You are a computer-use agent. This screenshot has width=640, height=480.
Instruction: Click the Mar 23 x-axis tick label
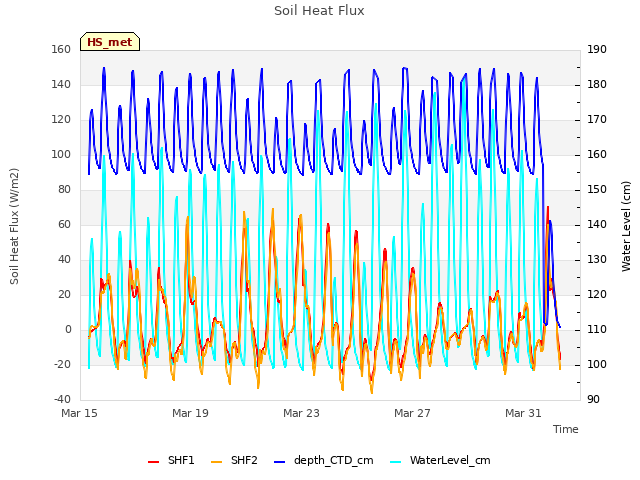[x=301, y=413]
